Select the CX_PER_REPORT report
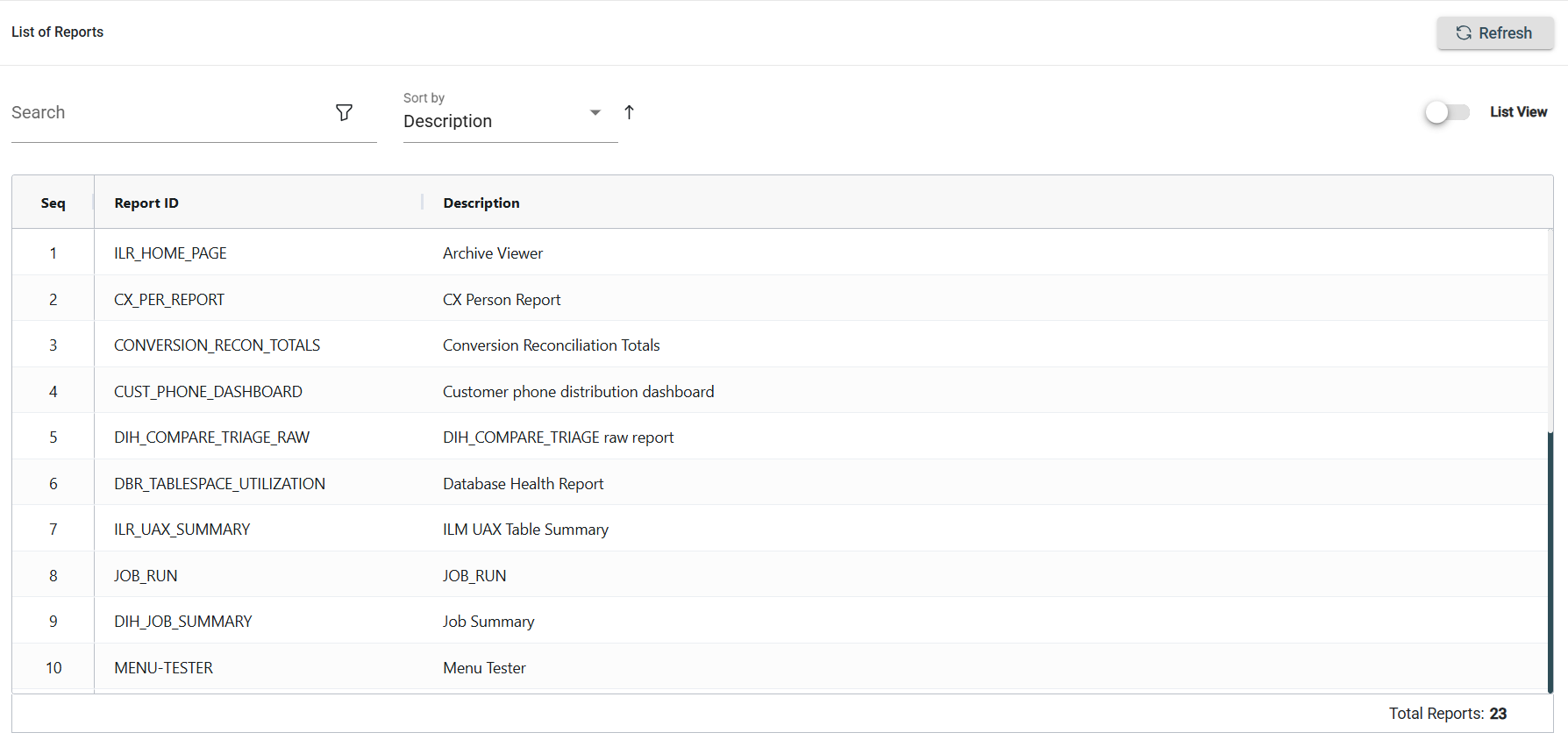This screenshot has width=1568, height=754. pyautogui.click(x=169, y=300)
